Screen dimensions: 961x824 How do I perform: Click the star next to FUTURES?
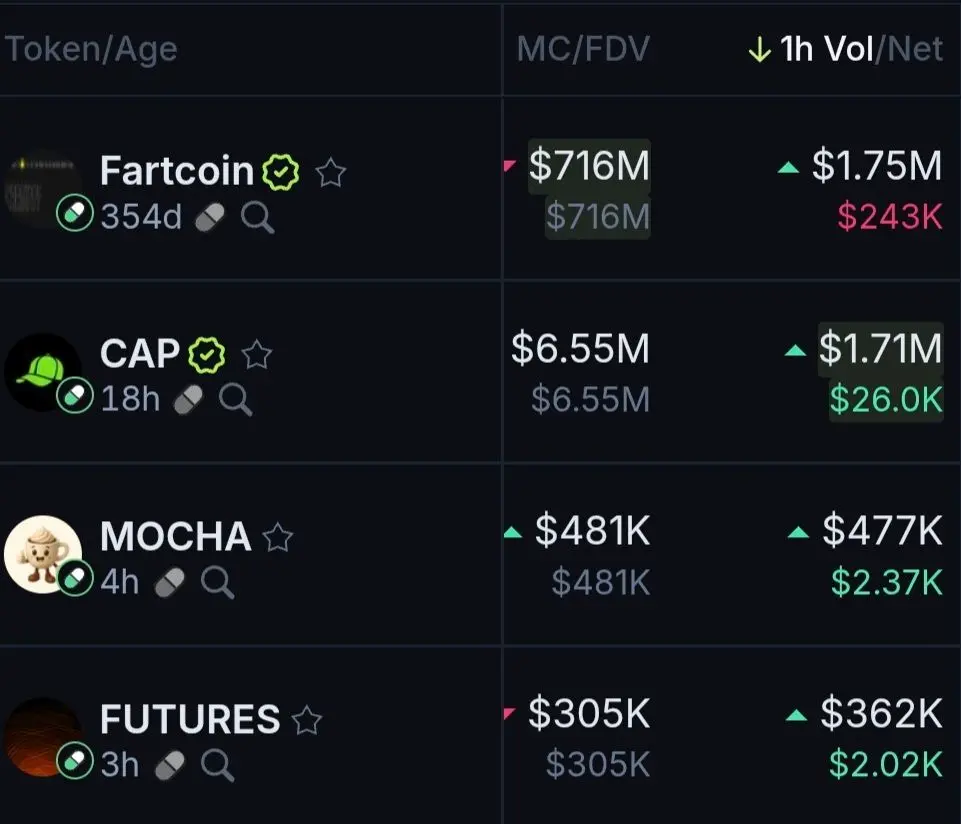click(306, 720)
